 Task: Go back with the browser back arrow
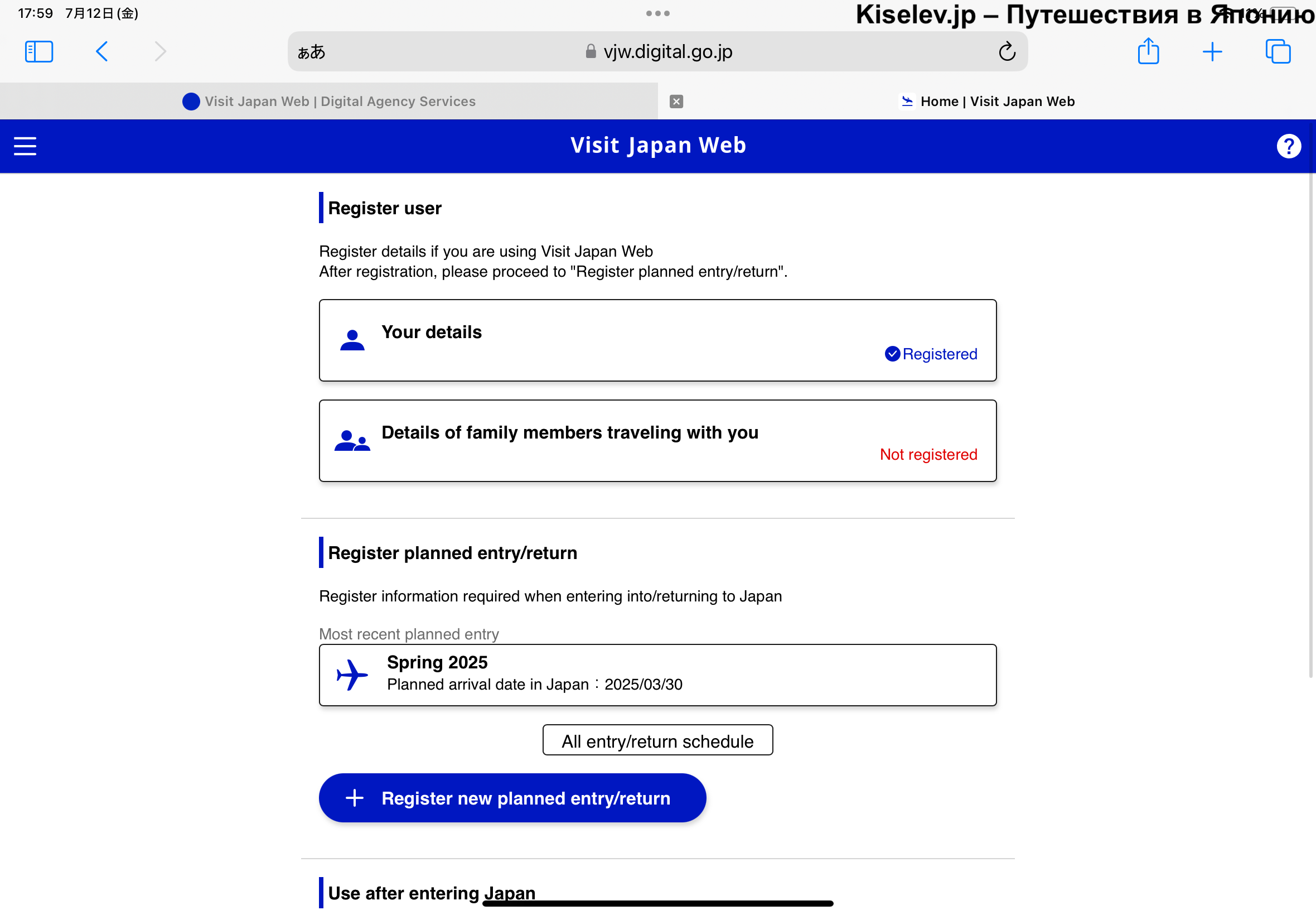102,51
